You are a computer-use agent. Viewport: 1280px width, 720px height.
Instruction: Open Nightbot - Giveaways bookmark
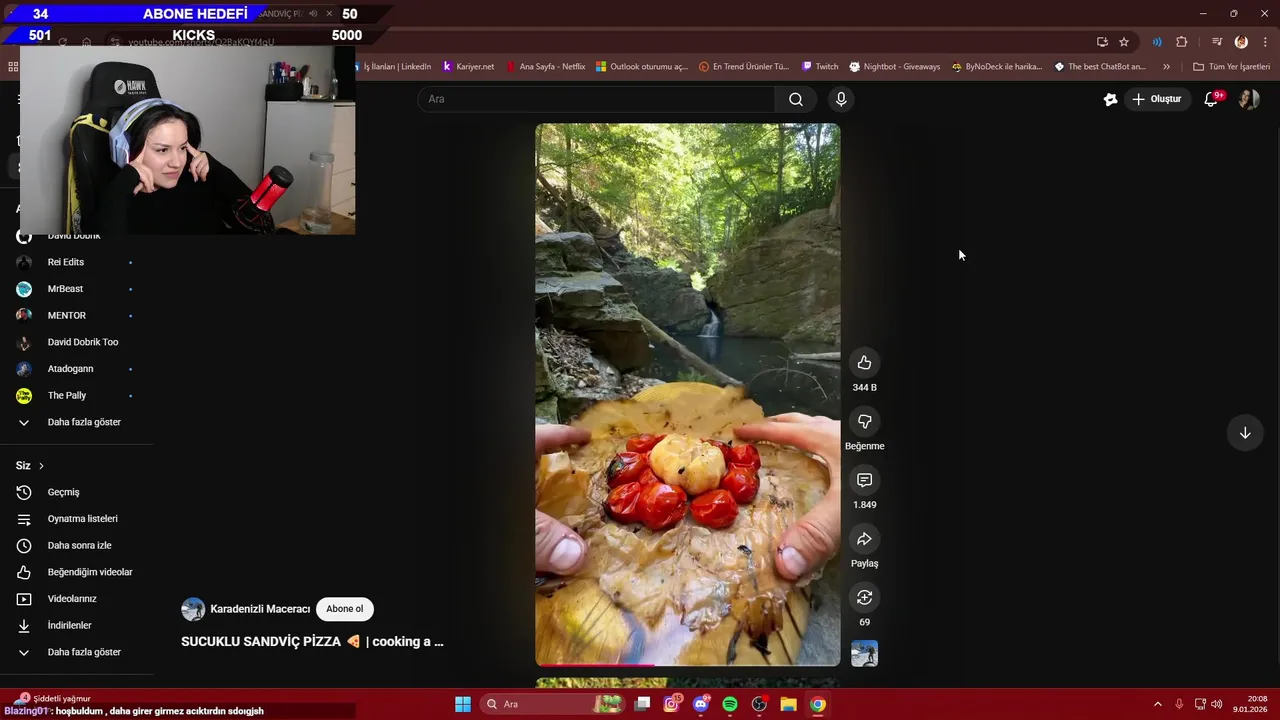pos(895,67)
